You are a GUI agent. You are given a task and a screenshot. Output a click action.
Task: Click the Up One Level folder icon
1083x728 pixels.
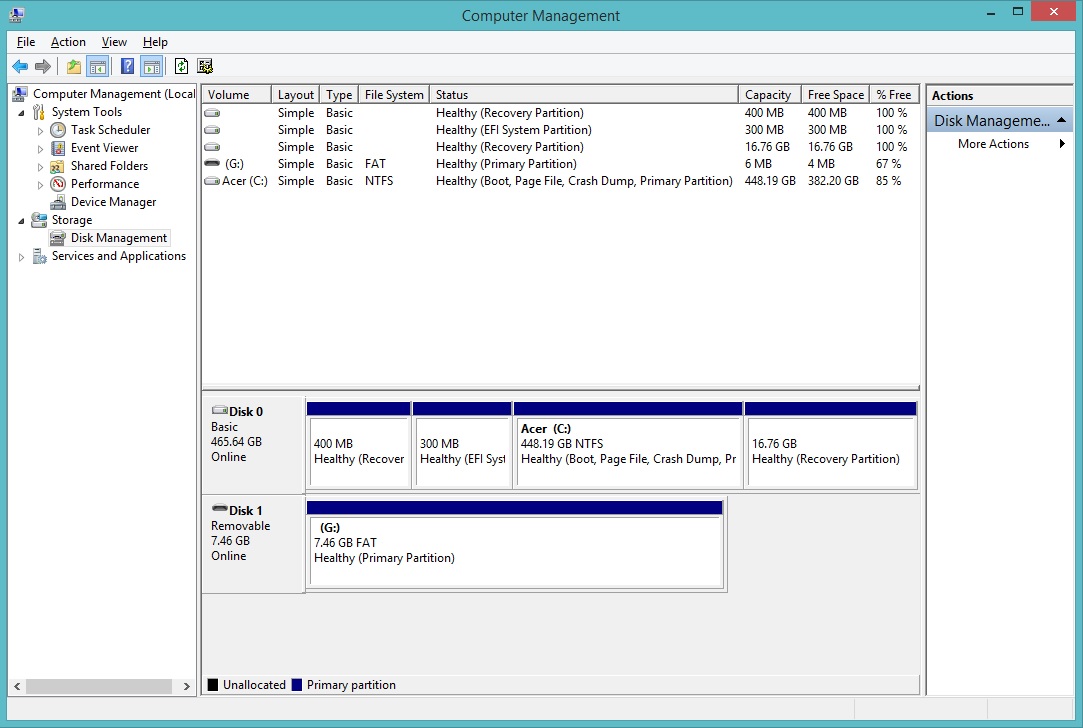coord(73,66)
